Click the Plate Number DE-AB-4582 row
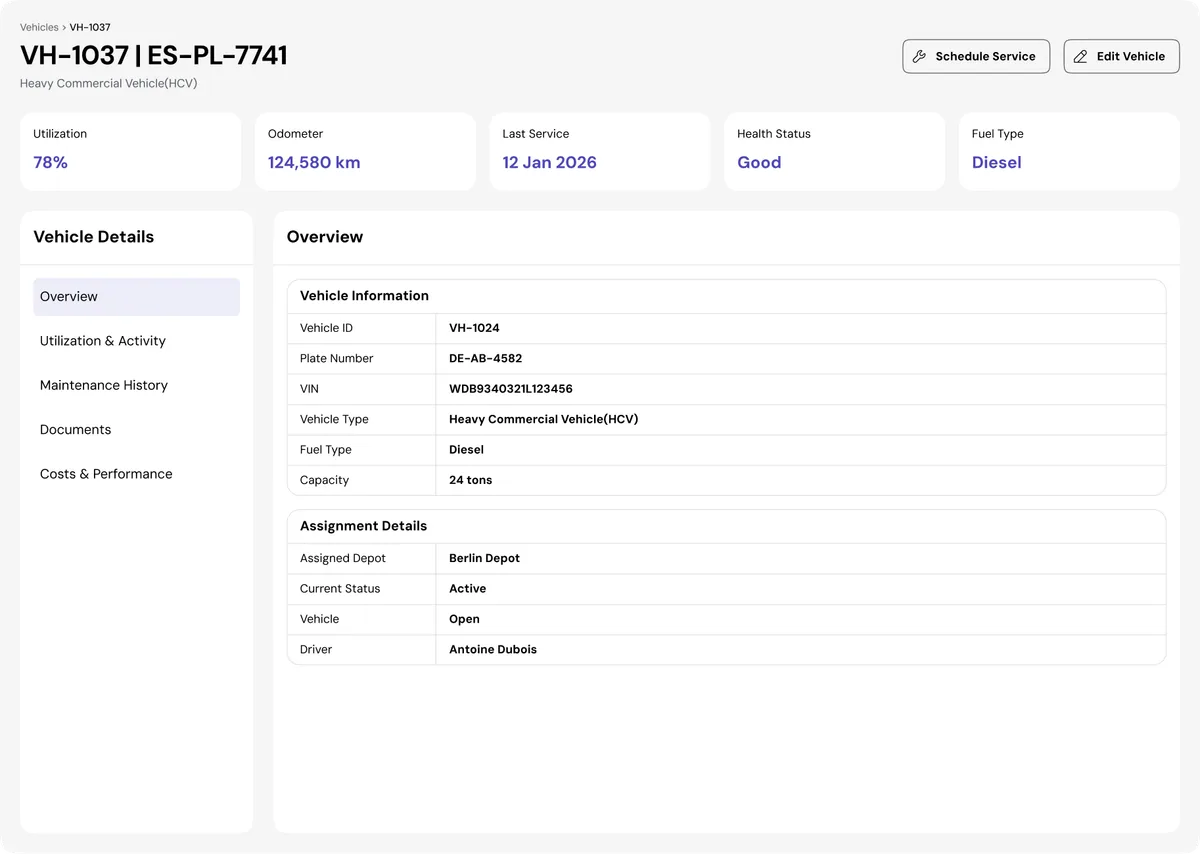 pos(485,358)
